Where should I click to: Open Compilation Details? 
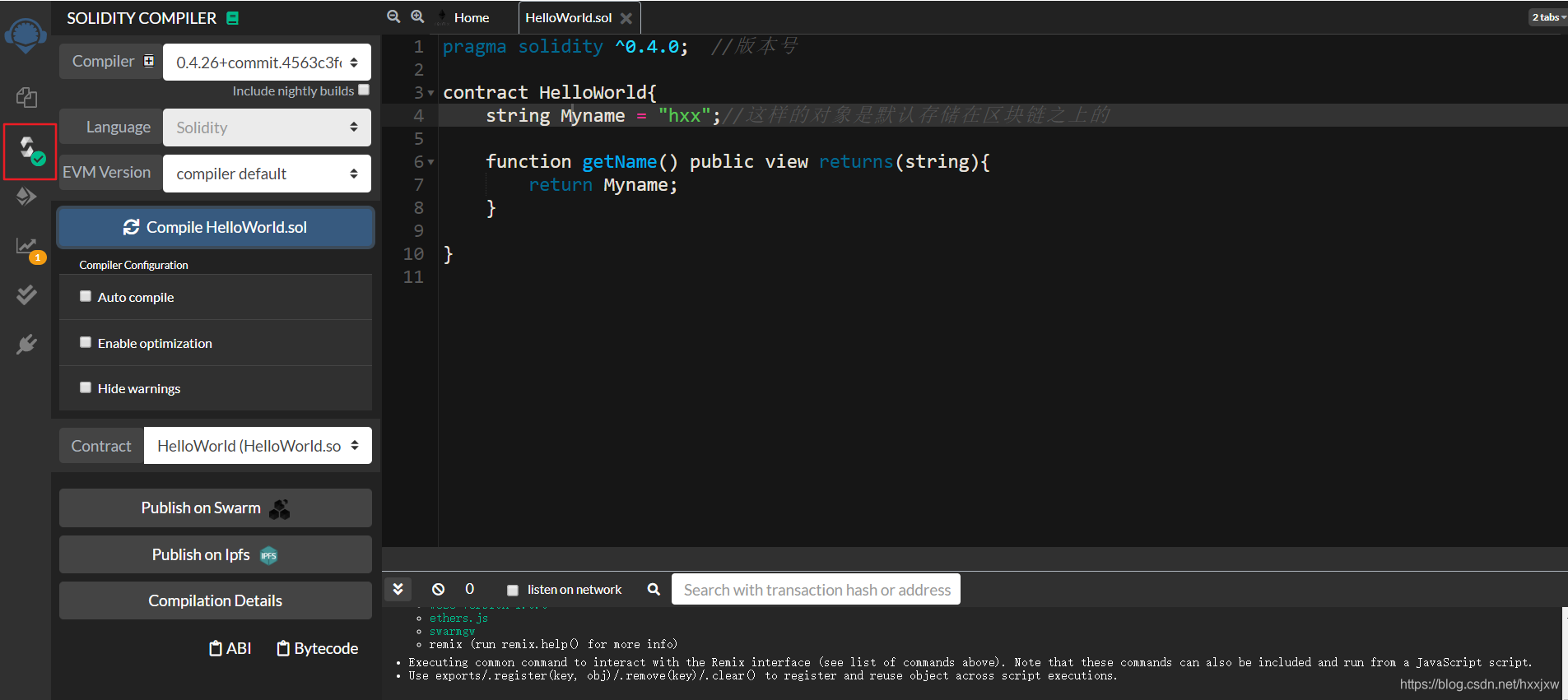click(x=216, y=600)
